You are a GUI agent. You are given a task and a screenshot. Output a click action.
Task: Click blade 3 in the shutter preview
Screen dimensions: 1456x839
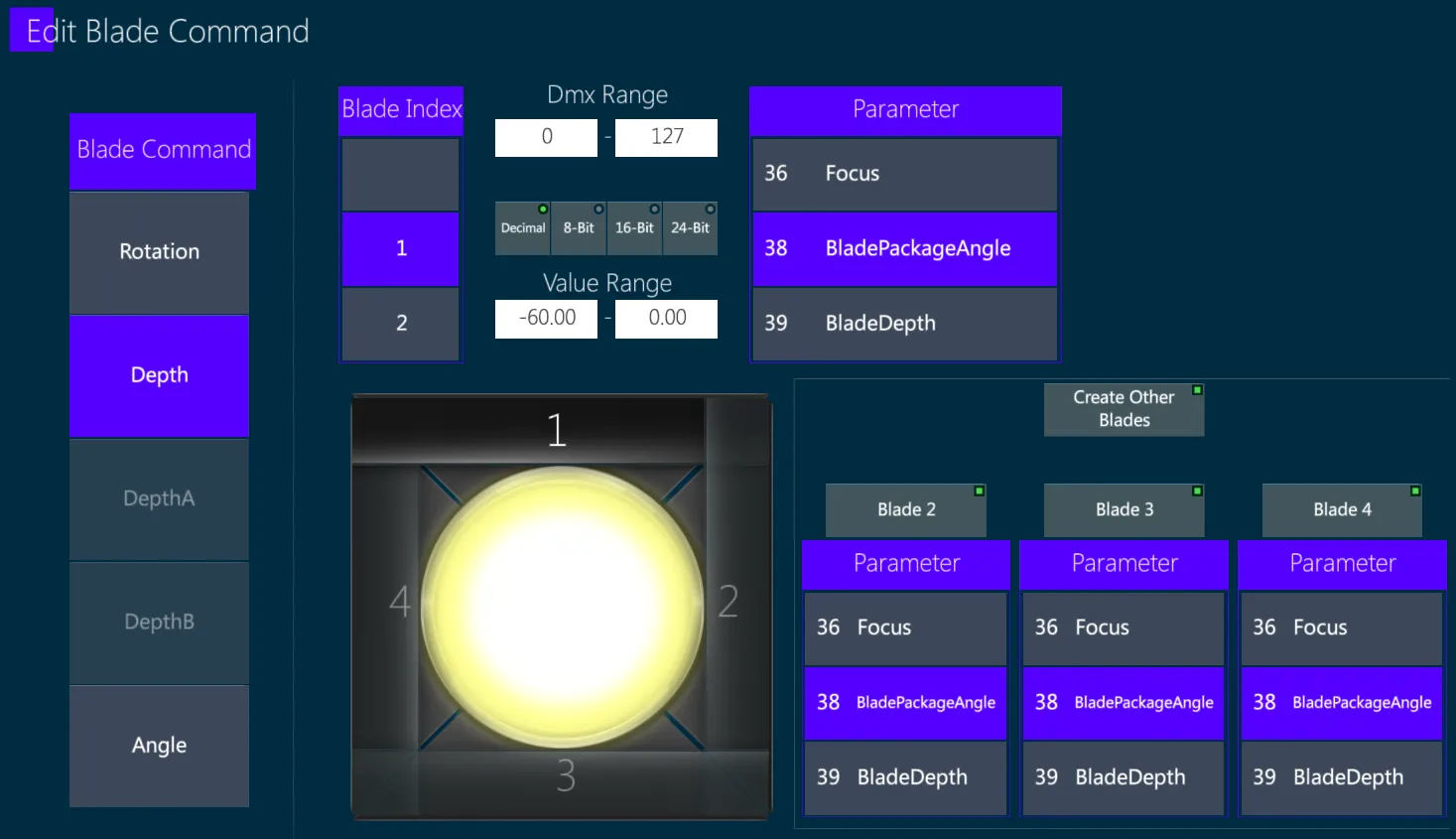pos(565,776)
